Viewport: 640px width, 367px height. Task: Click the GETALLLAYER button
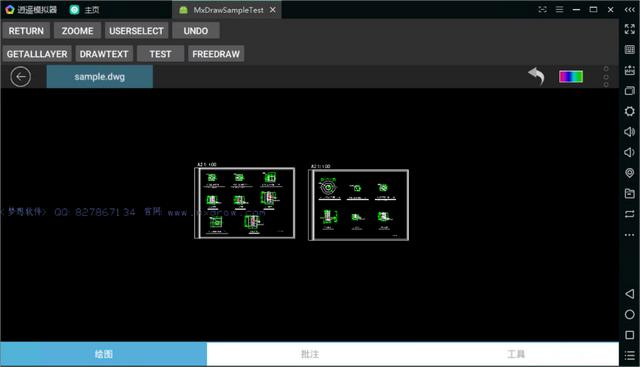[37, 54]
